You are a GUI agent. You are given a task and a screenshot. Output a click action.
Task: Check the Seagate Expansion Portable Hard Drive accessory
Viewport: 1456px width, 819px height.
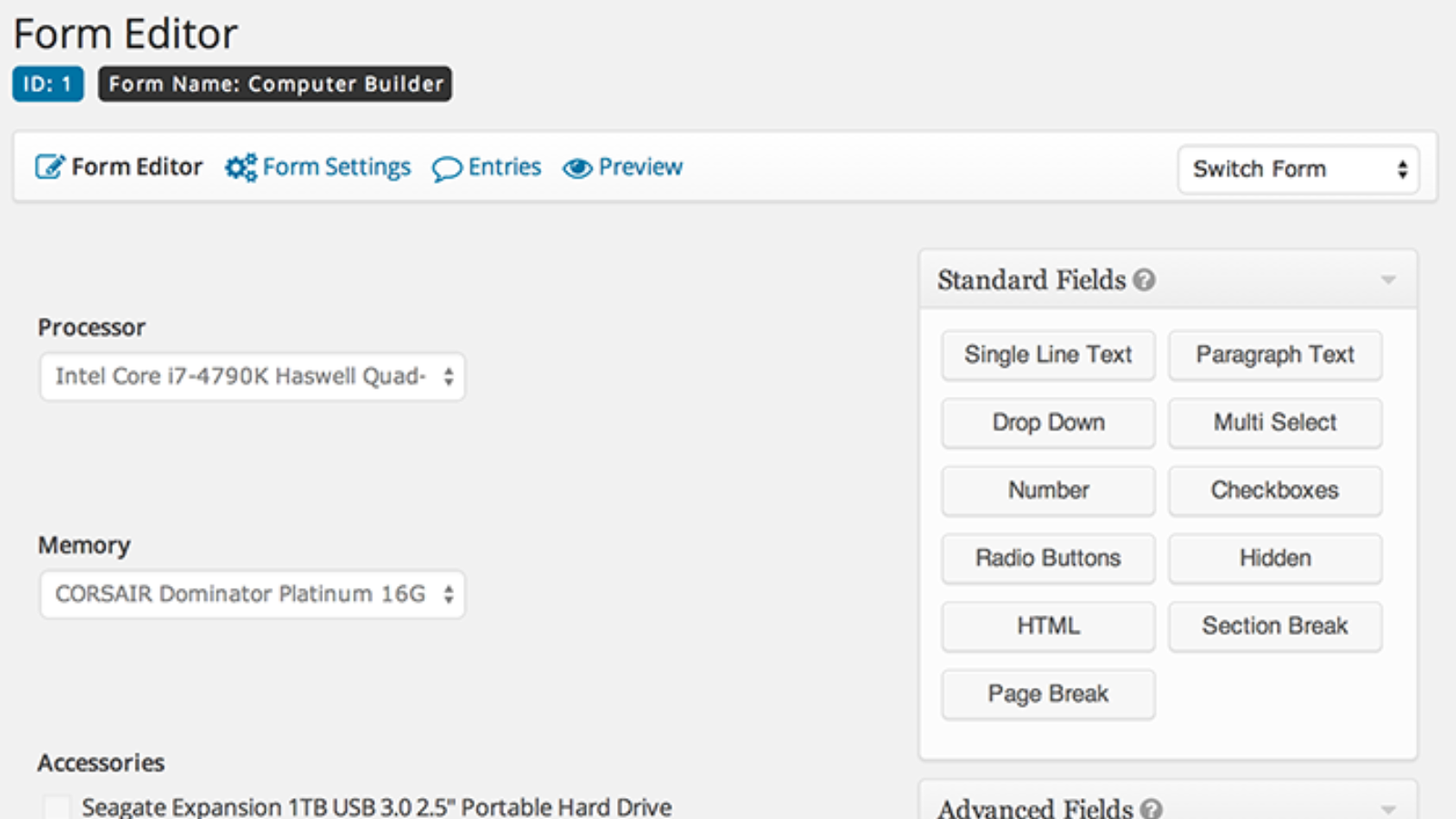57,807
